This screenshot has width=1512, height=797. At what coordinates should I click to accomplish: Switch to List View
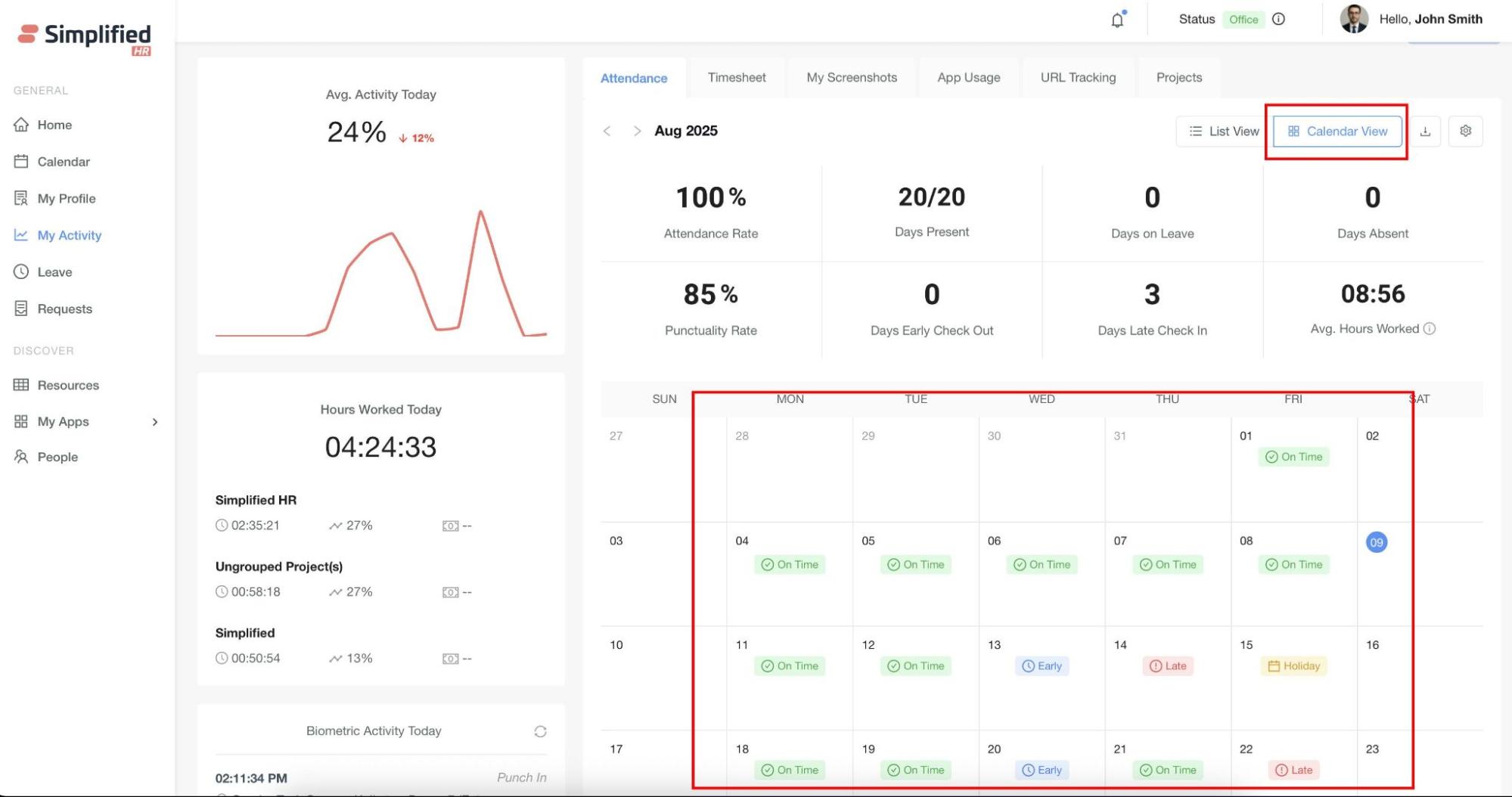tap(1223, 132)
